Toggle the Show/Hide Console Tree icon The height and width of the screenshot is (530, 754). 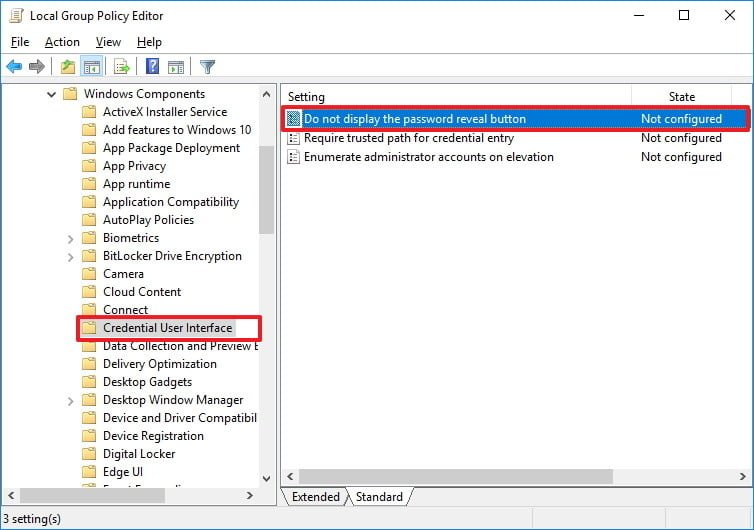point(91,67)
